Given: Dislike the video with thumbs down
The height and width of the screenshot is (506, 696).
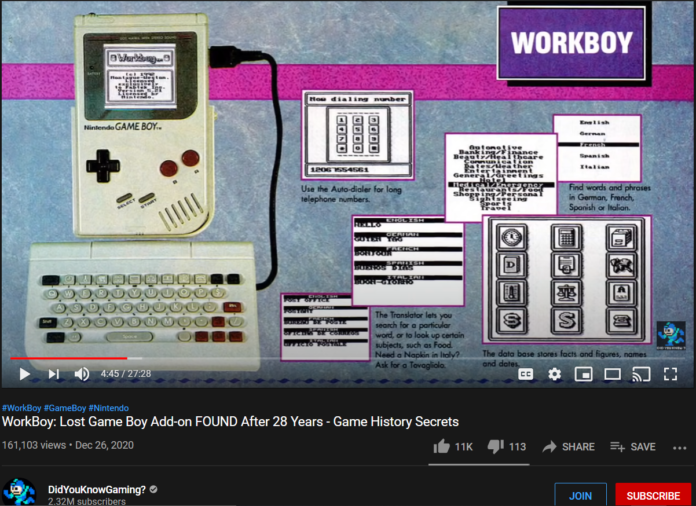Looking at the screenshot, I should 506,447.
